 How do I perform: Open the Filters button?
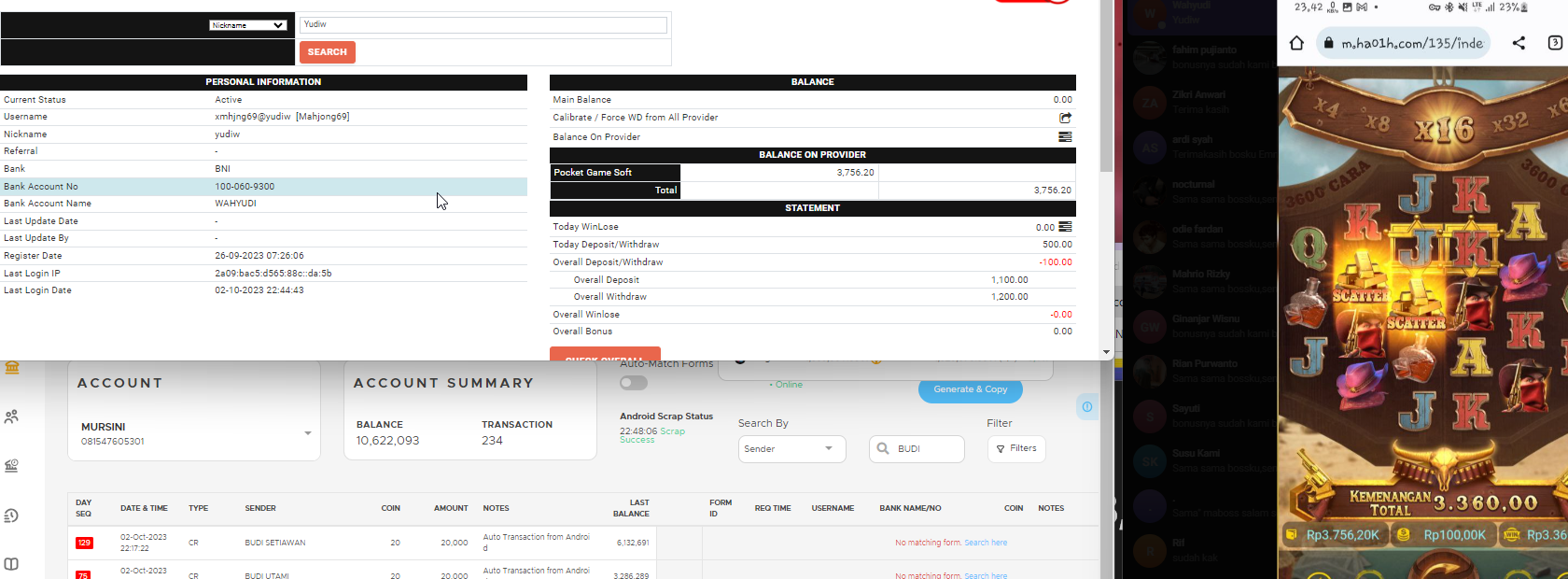tap(1016, 449)
